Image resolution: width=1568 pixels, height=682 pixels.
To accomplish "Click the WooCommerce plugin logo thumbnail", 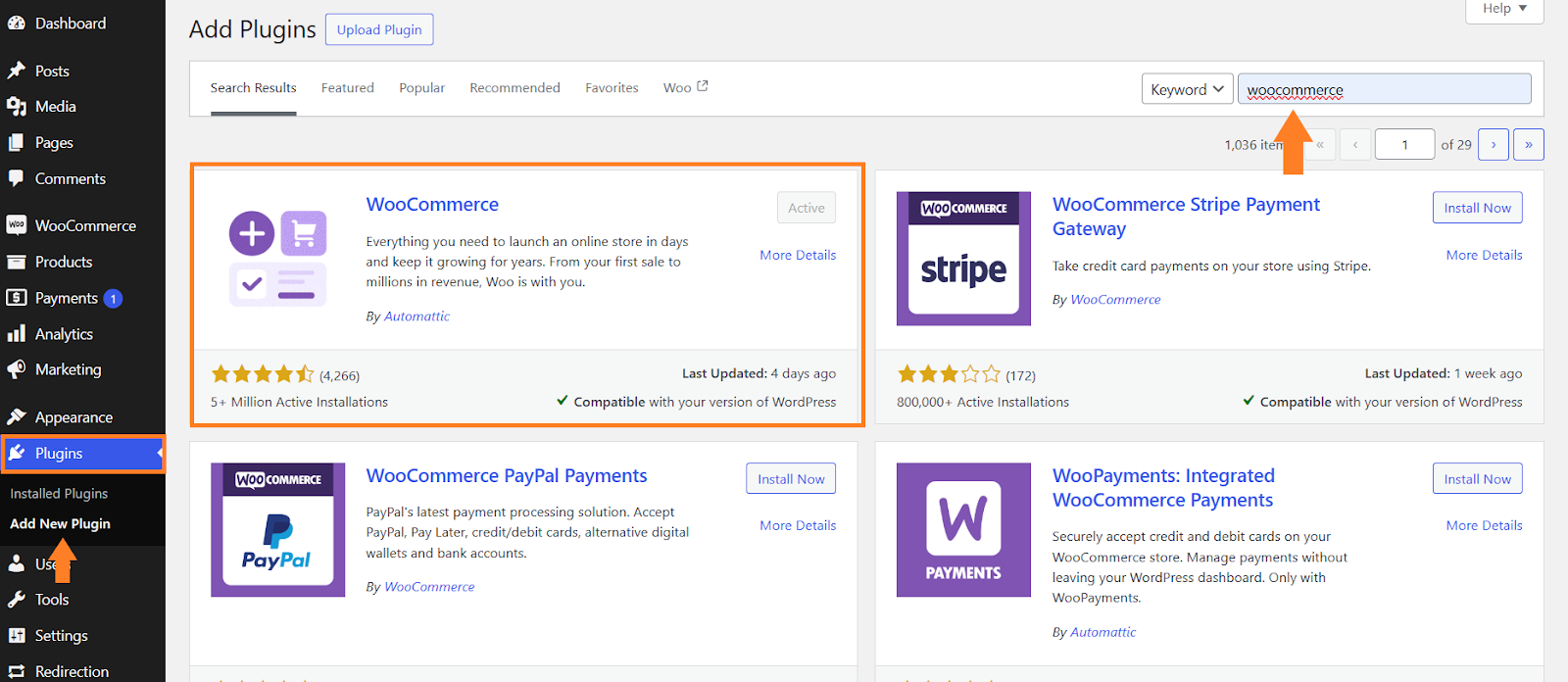I will click(x=278, y=259).
